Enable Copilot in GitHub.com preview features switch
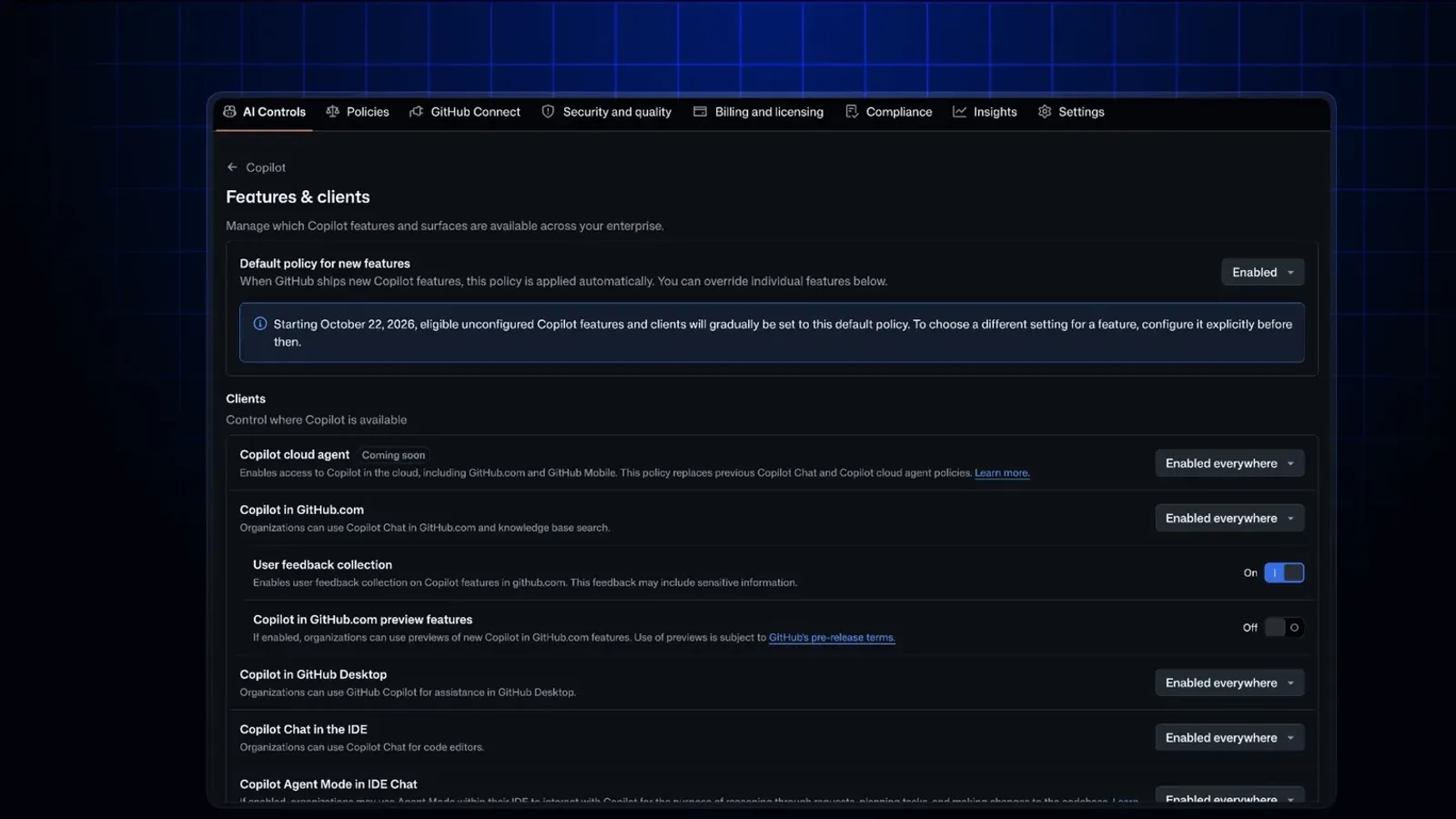 click(1284, 627)
